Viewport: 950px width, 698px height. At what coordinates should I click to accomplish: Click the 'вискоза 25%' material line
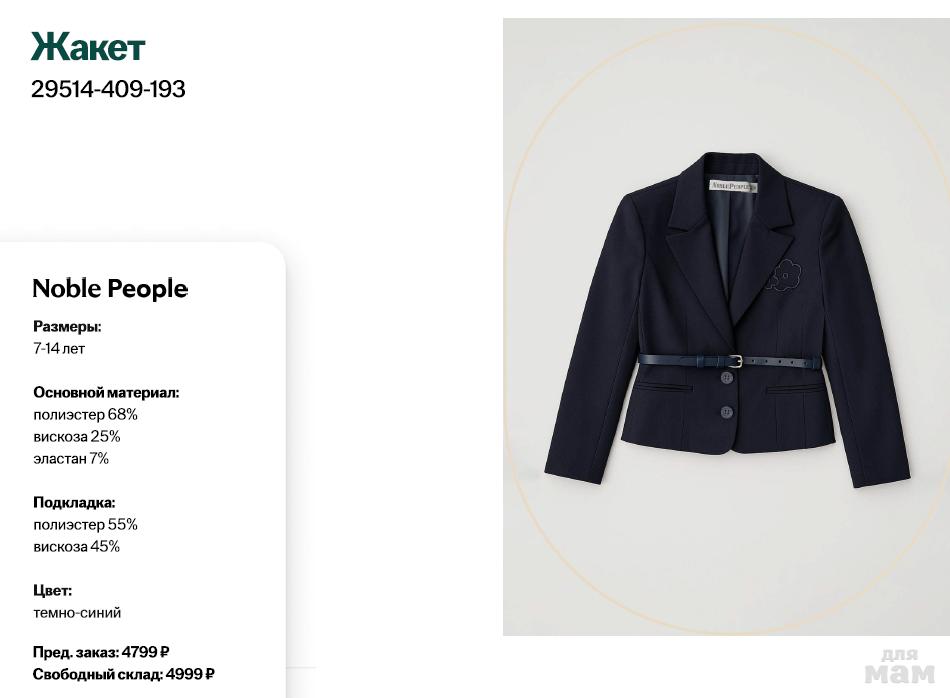(76, 436)
